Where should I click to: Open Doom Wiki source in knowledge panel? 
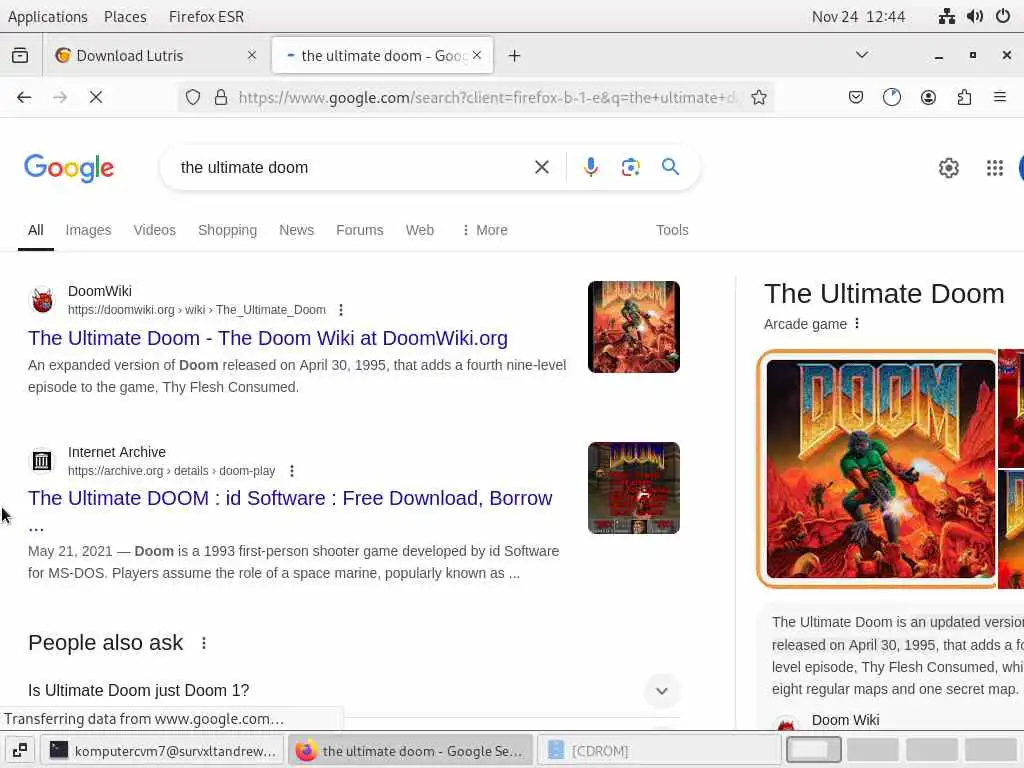[845, 720]
